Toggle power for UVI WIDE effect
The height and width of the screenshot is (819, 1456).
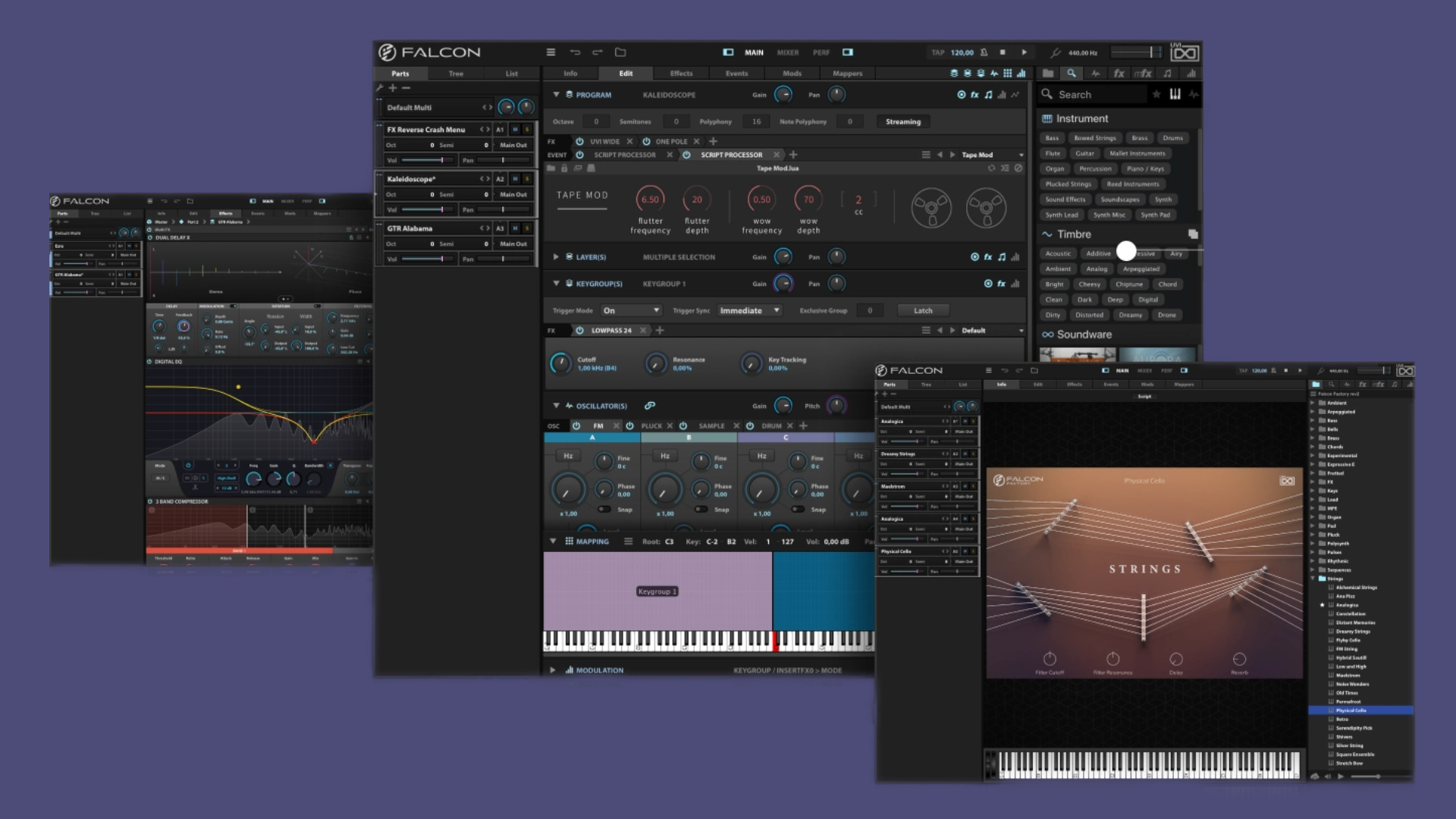(579, 141)
